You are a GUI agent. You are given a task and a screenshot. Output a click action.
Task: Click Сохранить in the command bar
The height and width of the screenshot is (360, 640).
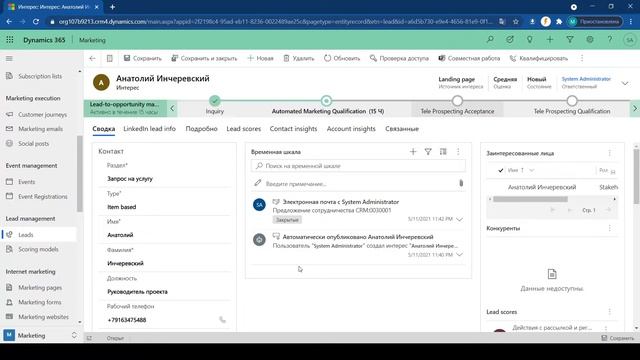point(143,58)
